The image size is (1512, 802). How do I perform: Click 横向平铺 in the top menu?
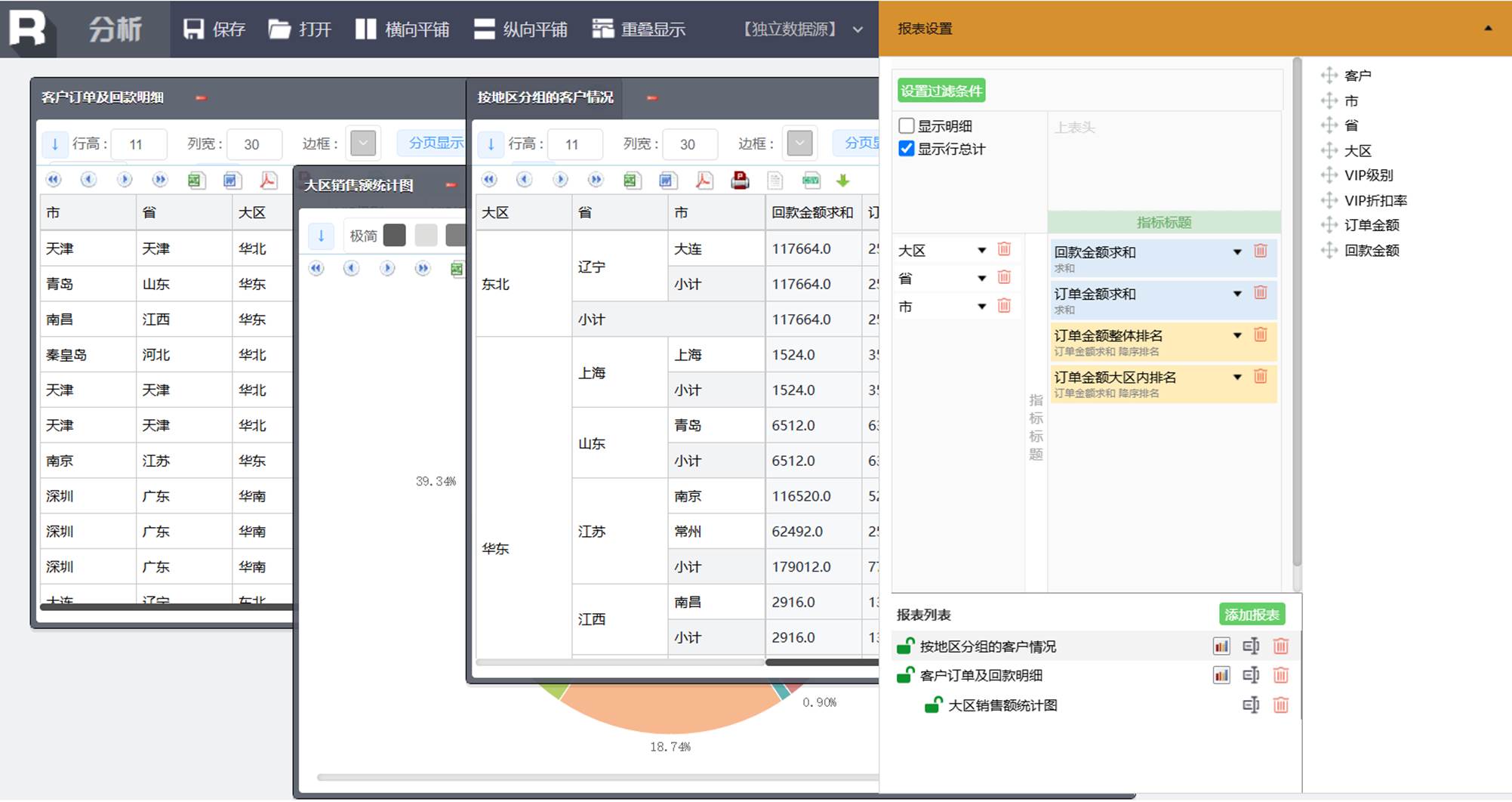pos(402,29)
